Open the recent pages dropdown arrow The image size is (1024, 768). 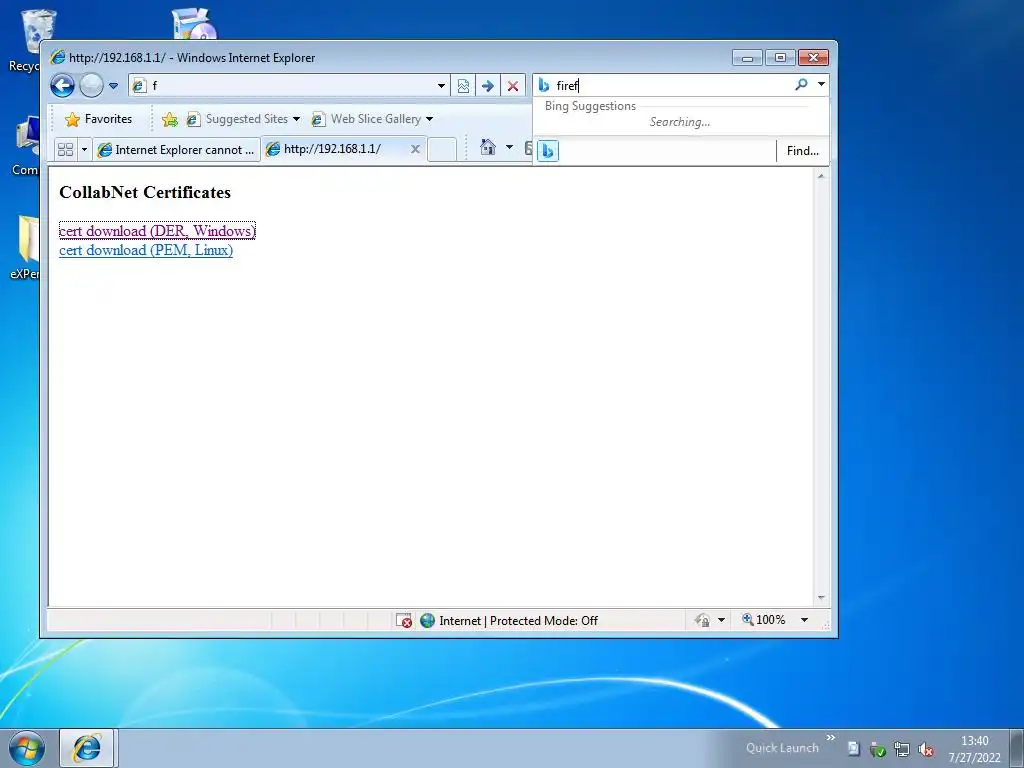click(114, 86)
